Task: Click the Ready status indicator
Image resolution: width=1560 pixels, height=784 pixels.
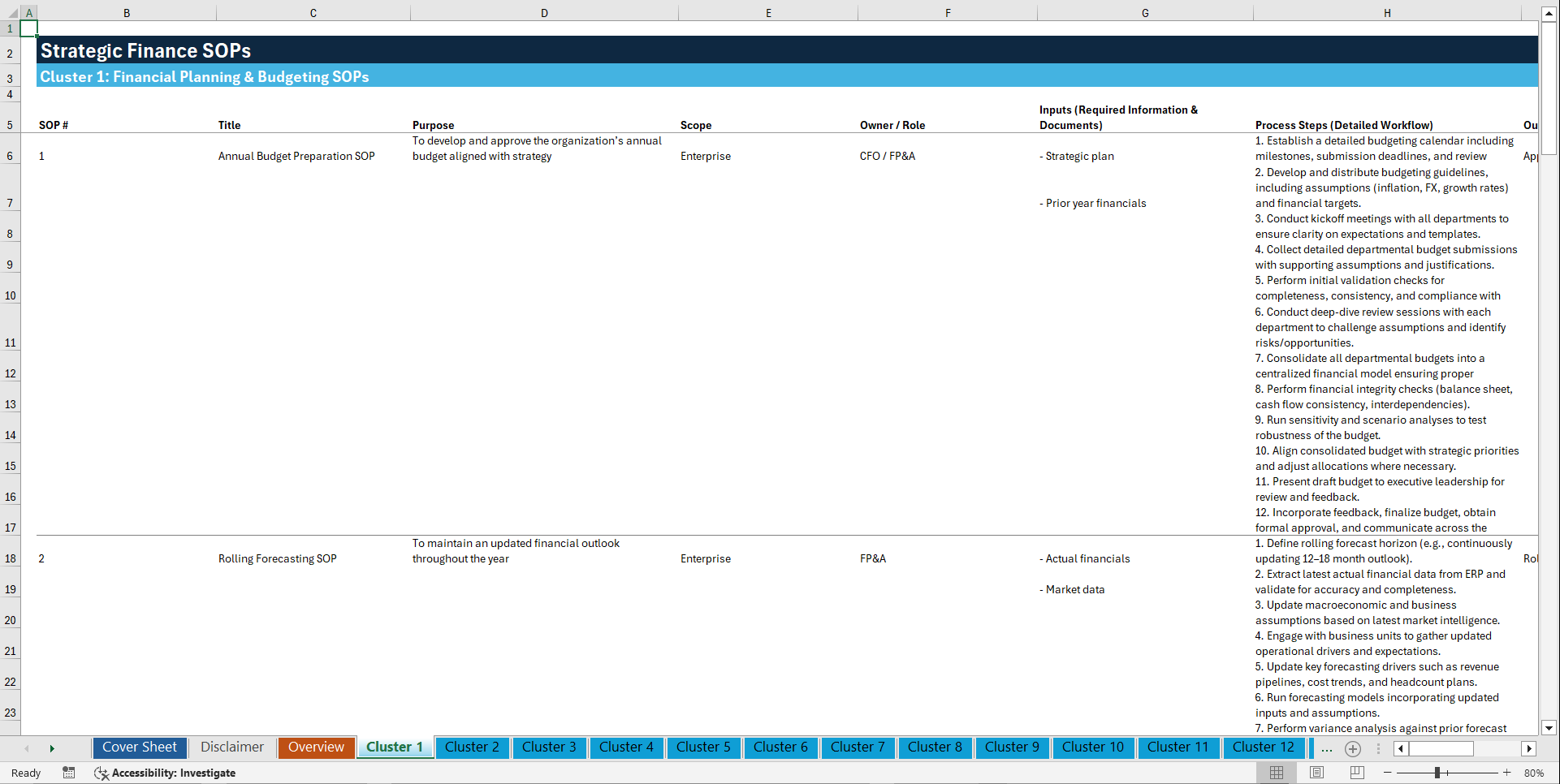Action: point(25,773)
